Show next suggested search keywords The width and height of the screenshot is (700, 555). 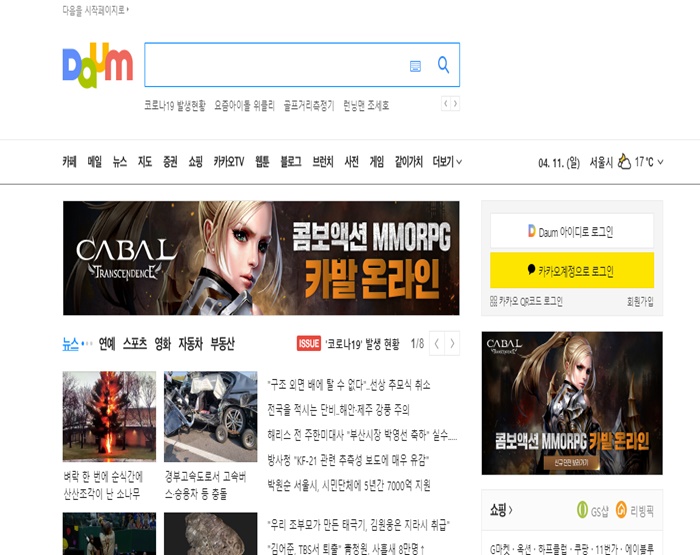[455, 104]
